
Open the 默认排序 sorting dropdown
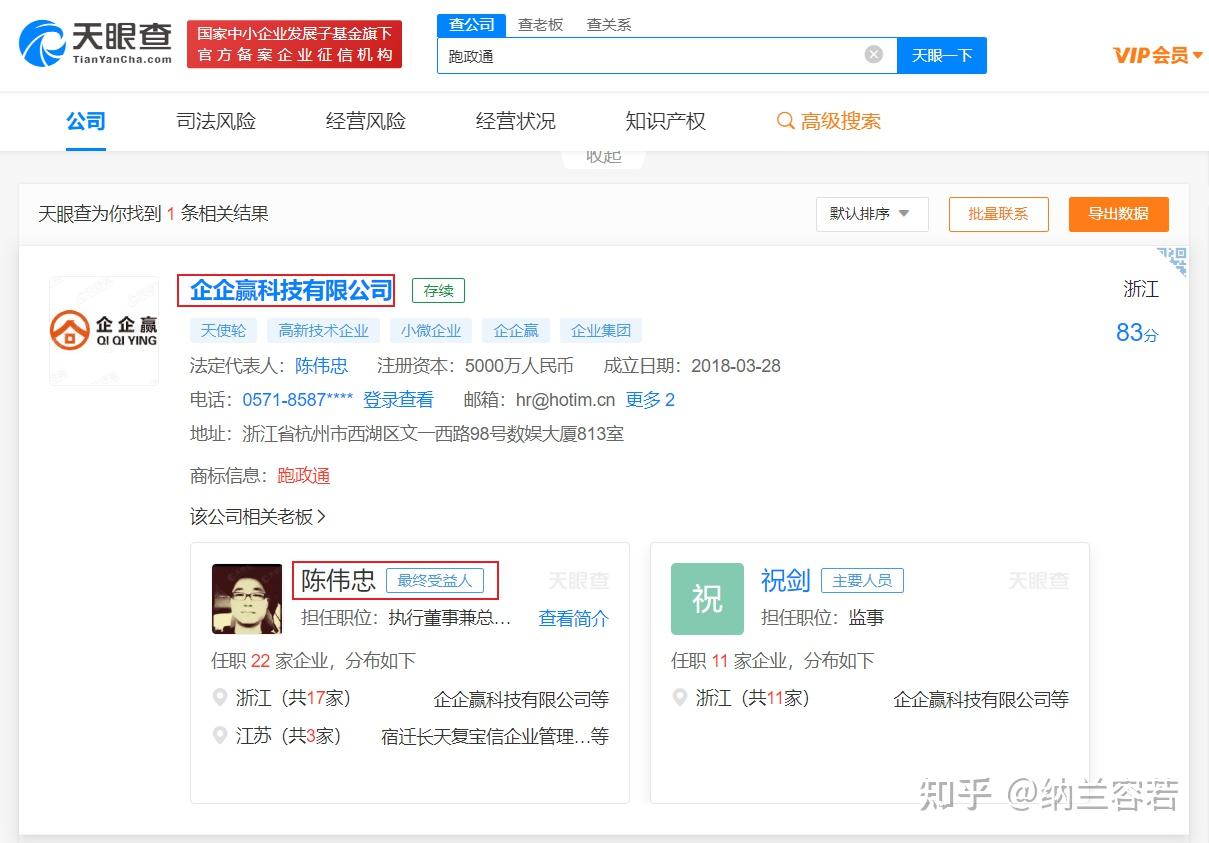coord(871,213)
